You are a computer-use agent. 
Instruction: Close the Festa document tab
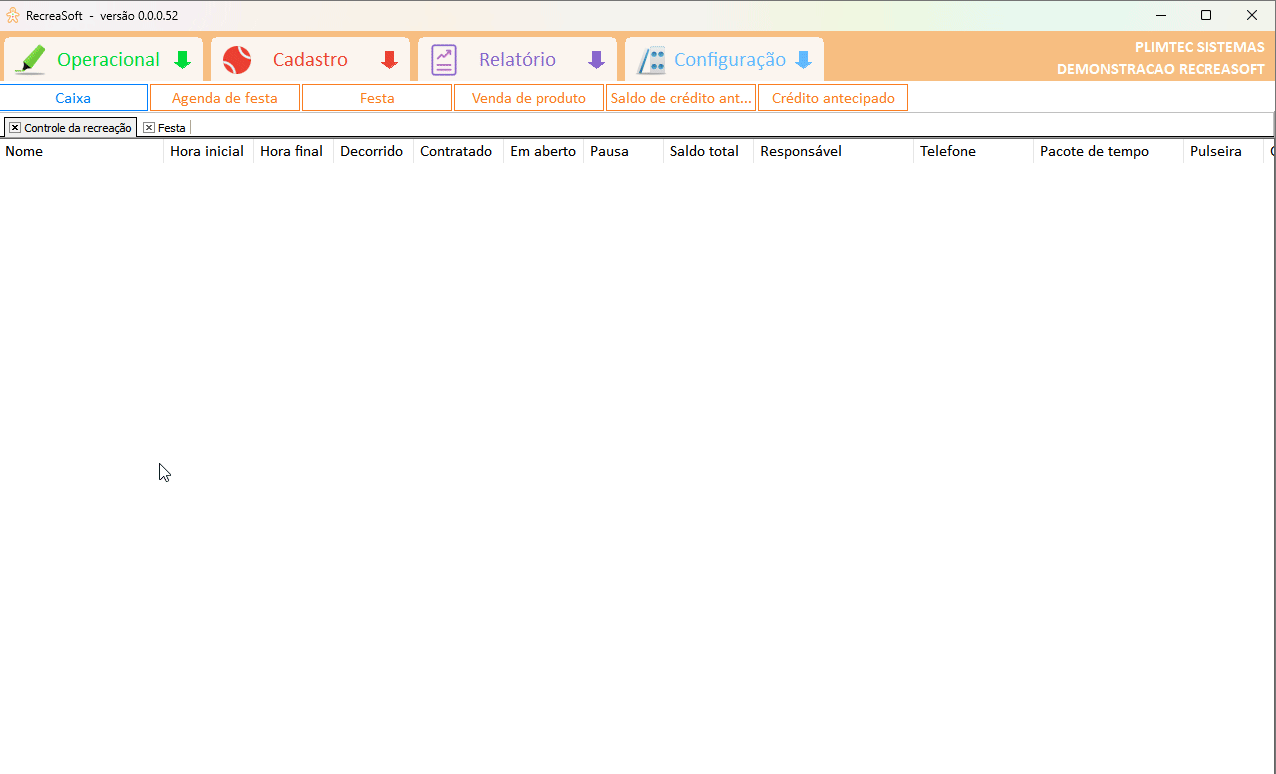point(149,128)
